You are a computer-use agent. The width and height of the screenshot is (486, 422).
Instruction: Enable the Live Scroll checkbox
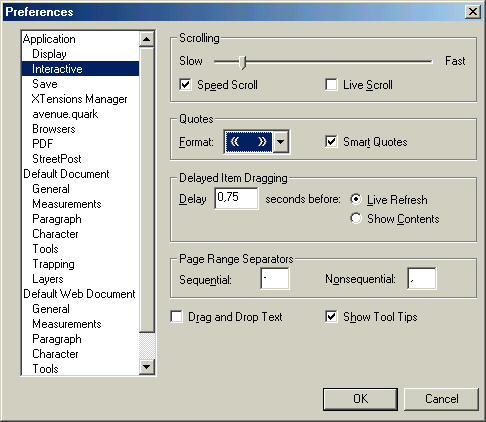click(x=331, y=85)
